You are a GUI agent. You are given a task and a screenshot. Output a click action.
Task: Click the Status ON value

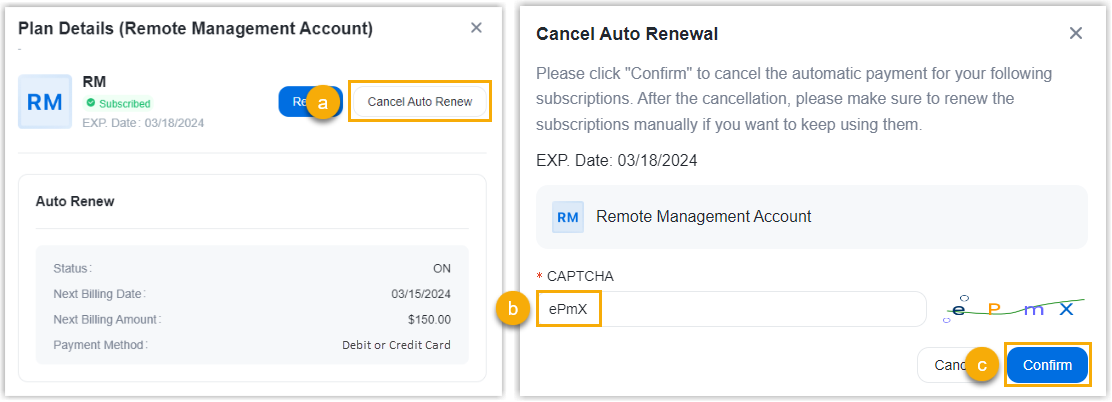coord(441,268)
